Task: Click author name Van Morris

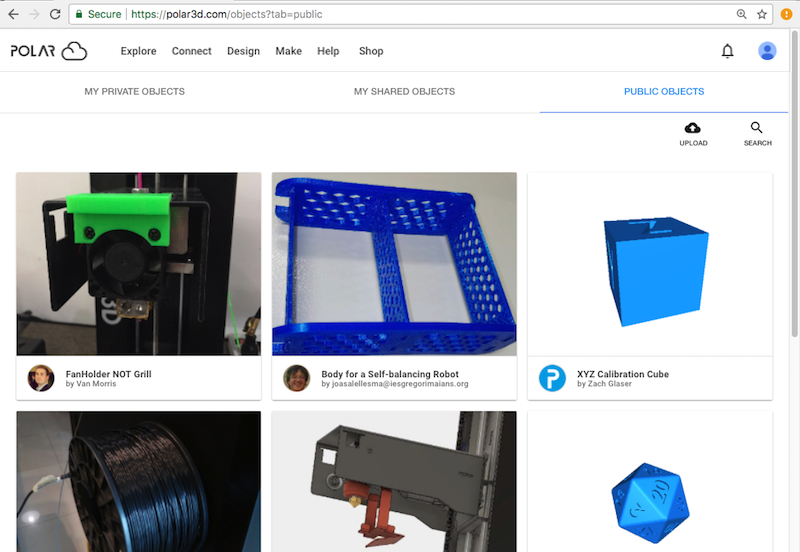Action: click(x=96, y=384)
